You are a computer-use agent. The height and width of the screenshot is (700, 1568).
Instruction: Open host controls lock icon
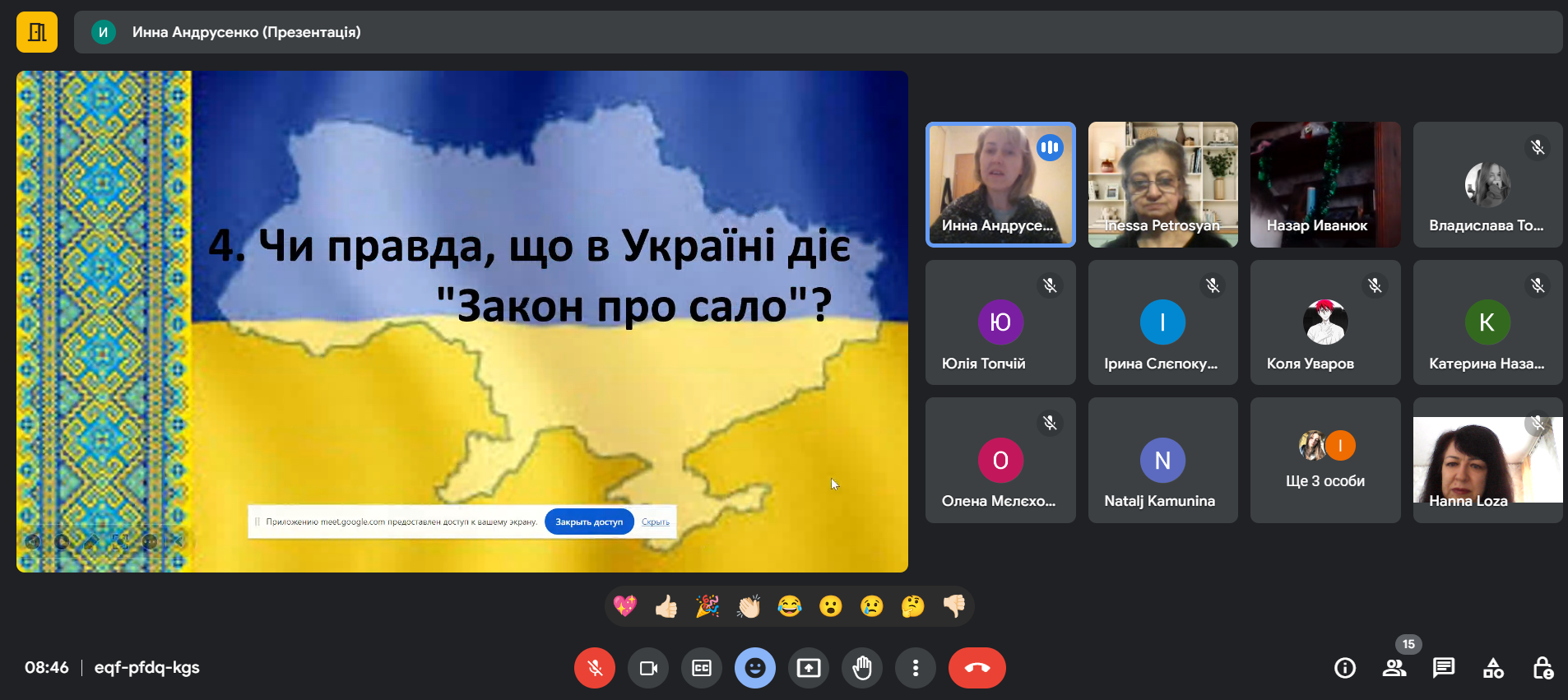click(x=1542, y=668)
